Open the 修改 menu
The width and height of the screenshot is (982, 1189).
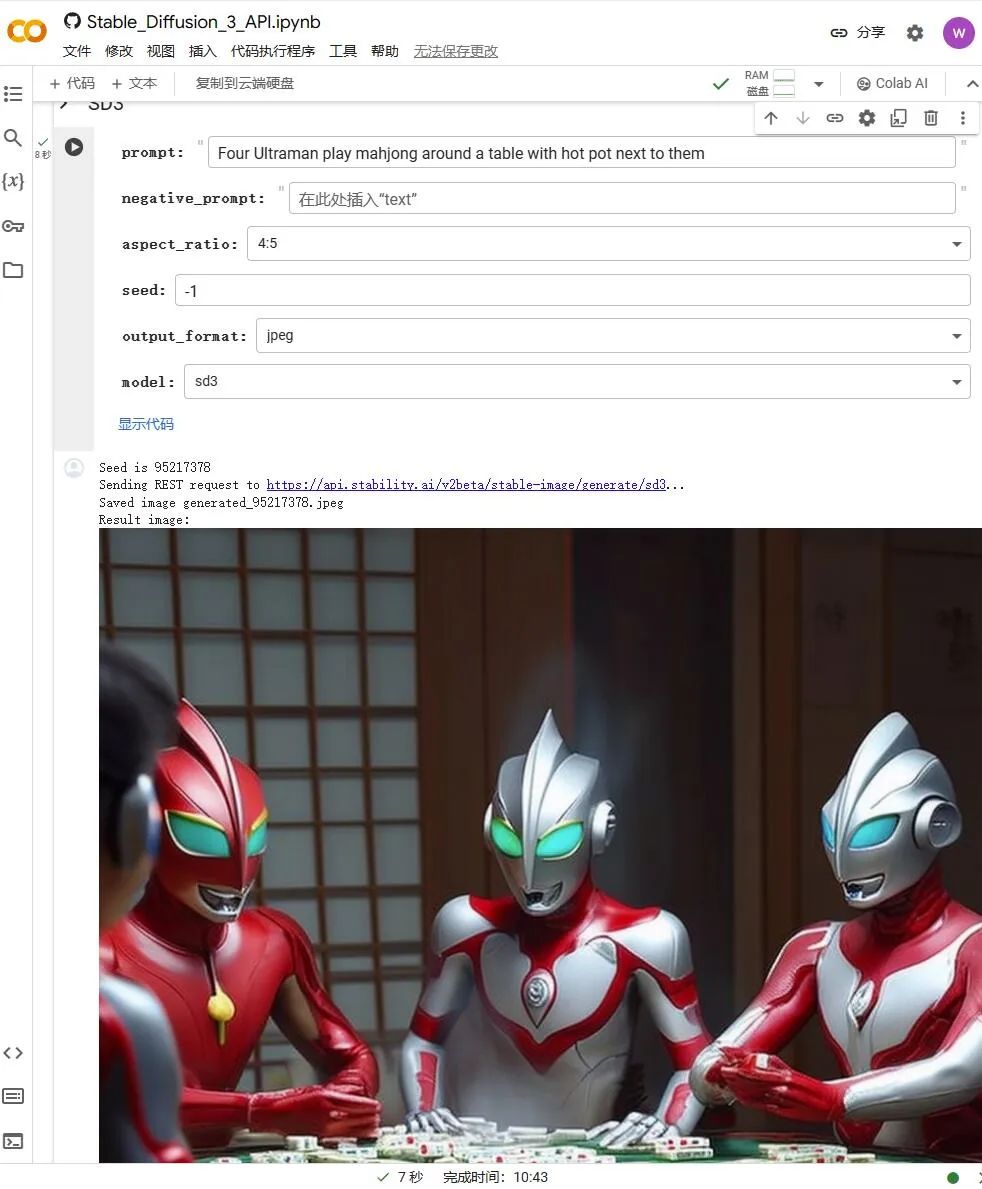(119, 51)
